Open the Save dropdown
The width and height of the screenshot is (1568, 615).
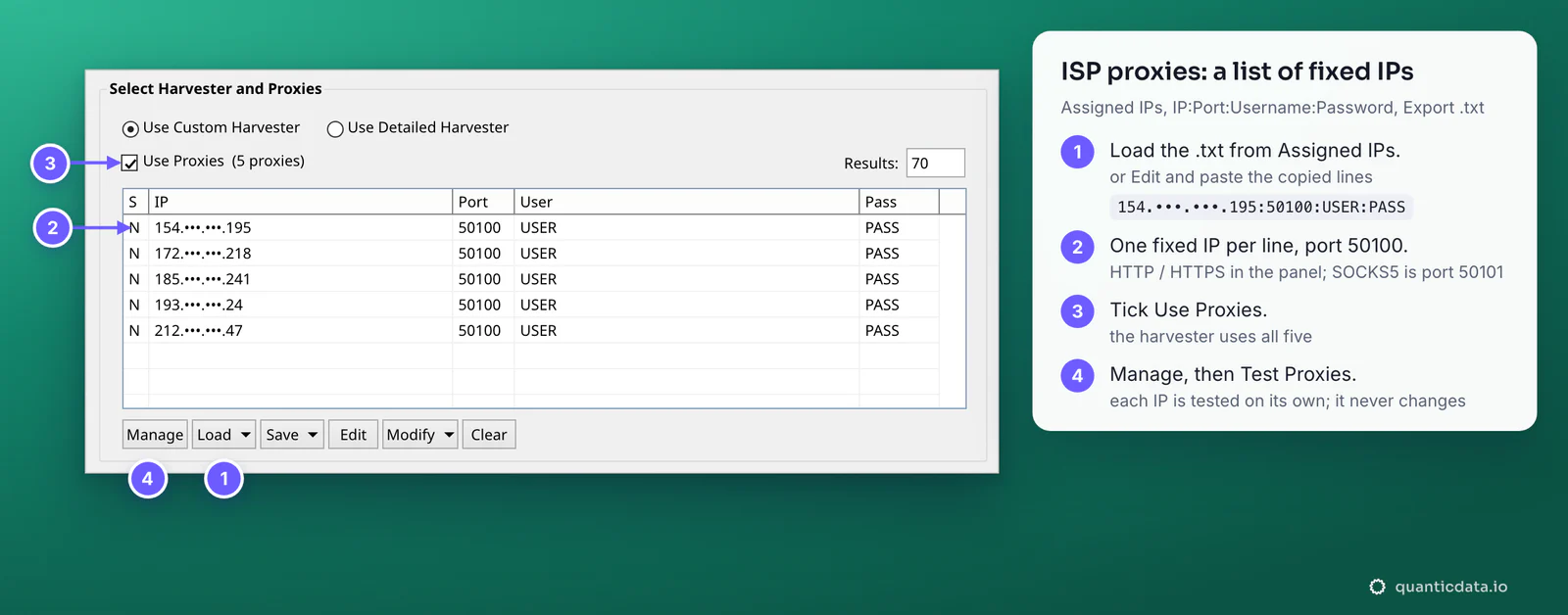pyautogui.click(x=292, y=435)
